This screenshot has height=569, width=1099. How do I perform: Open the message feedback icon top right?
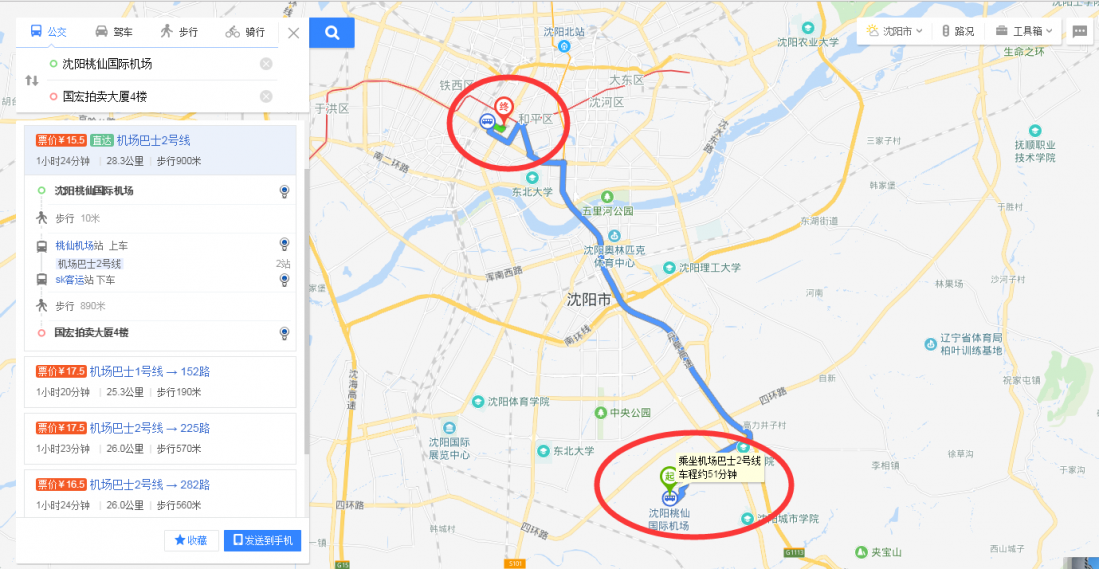tap(1080, 32)
